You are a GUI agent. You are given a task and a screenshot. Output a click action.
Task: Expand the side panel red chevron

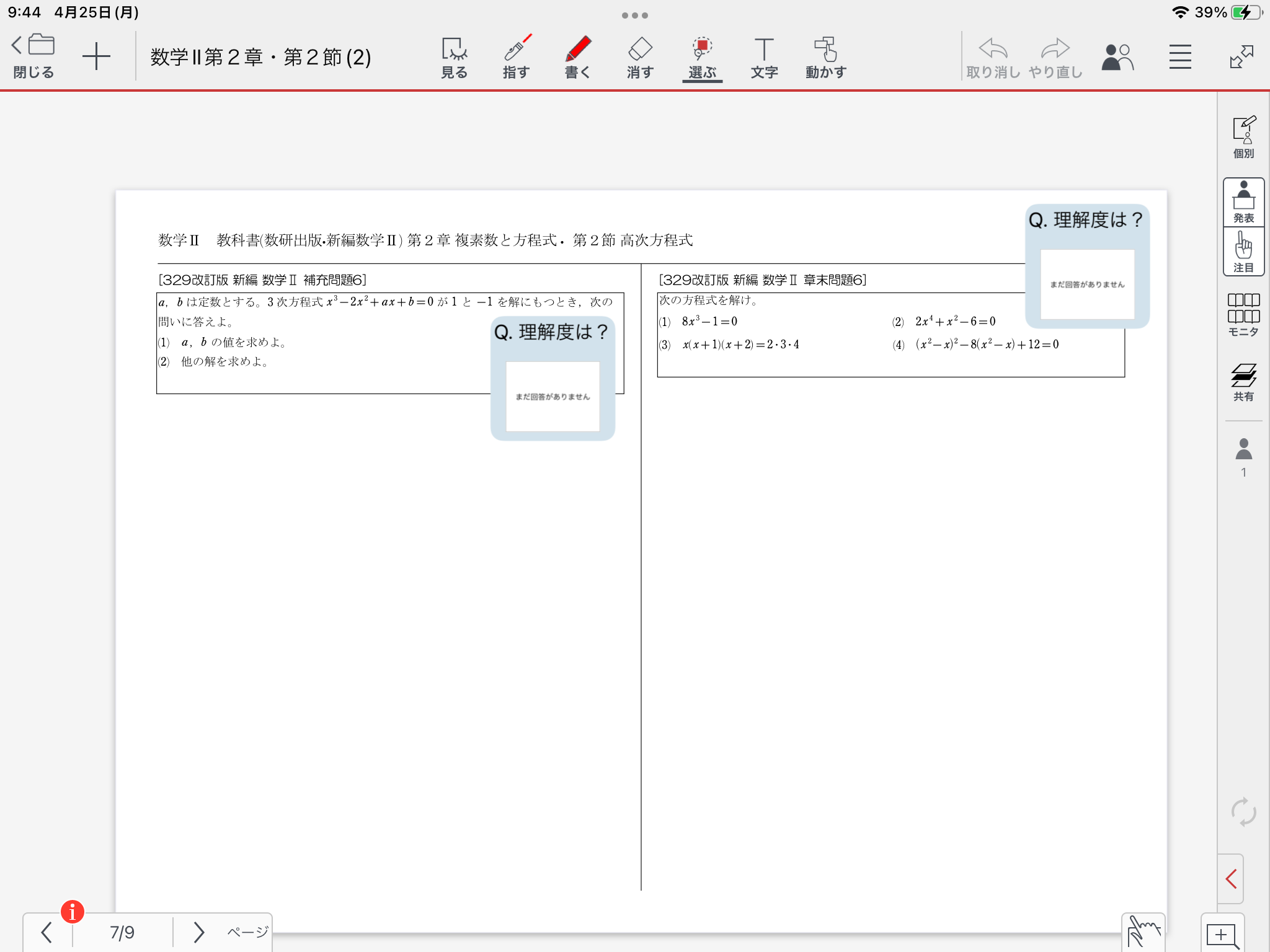(1232, 878)
